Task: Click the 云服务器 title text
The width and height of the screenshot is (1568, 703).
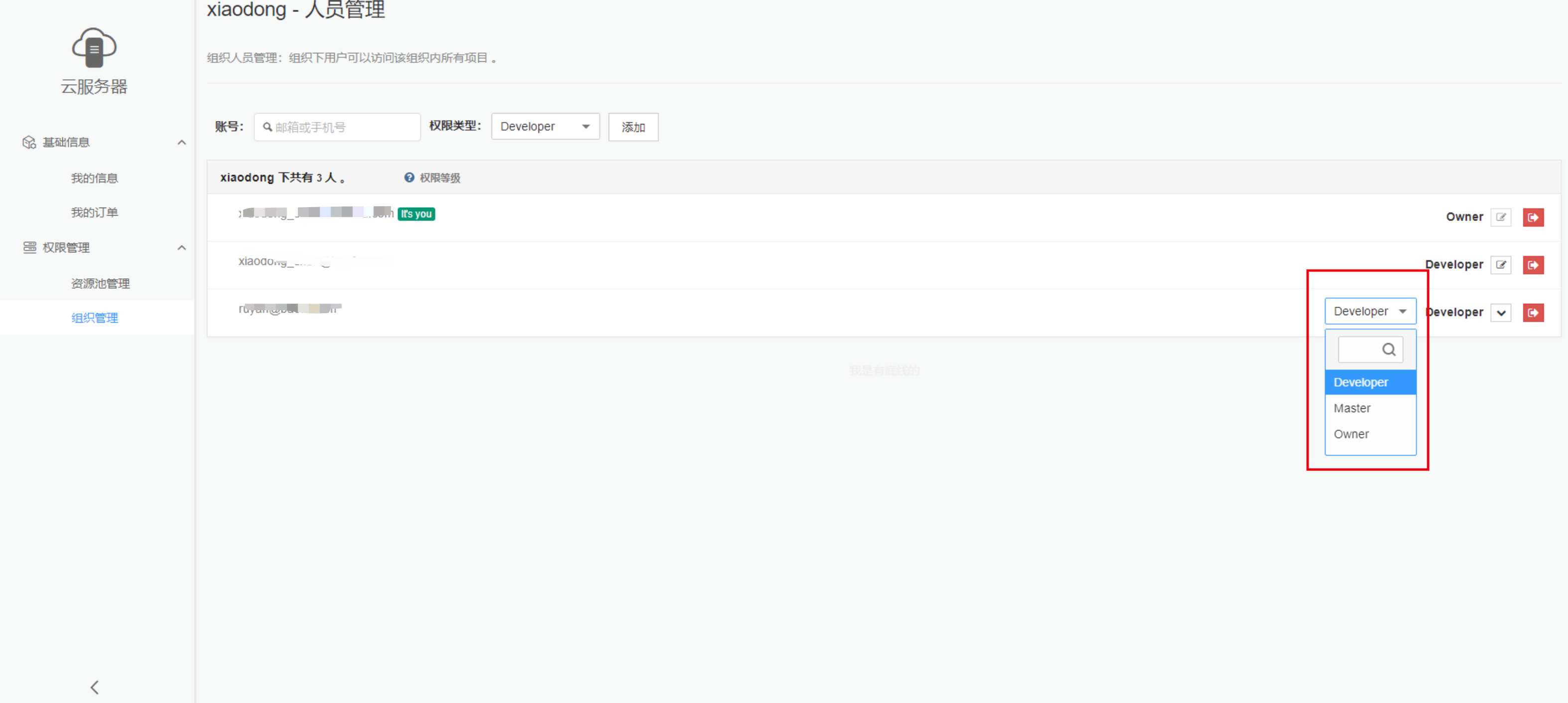Action: point(94,87)
